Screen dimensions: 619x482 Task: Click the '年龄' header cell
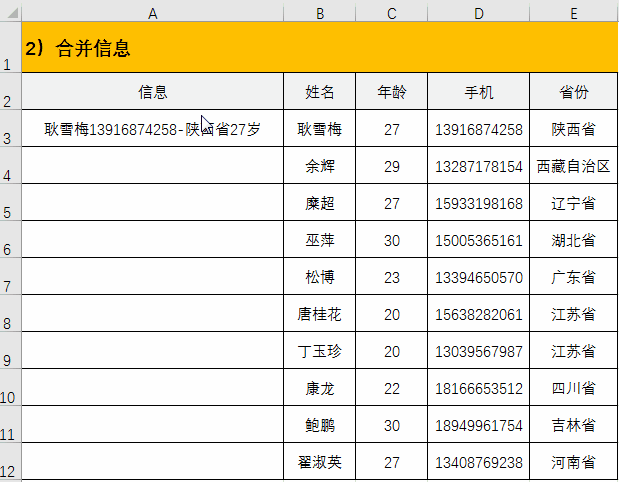pyautogui.click(x=391, y=91)
